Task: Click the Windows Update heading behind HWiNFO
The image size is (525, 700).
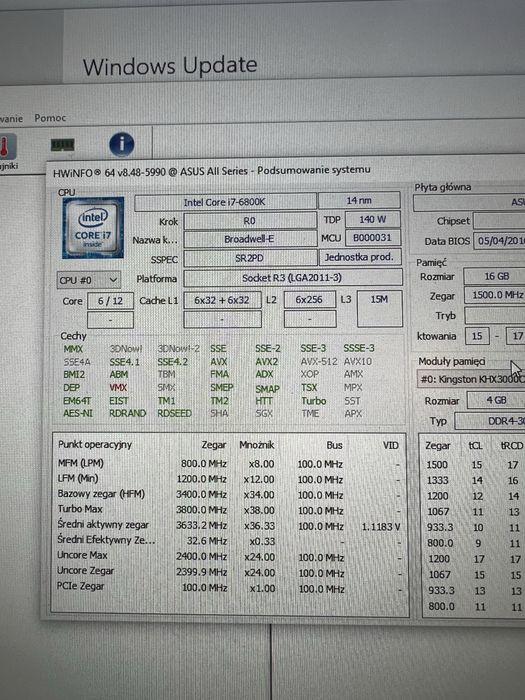Action: (170, 66)
